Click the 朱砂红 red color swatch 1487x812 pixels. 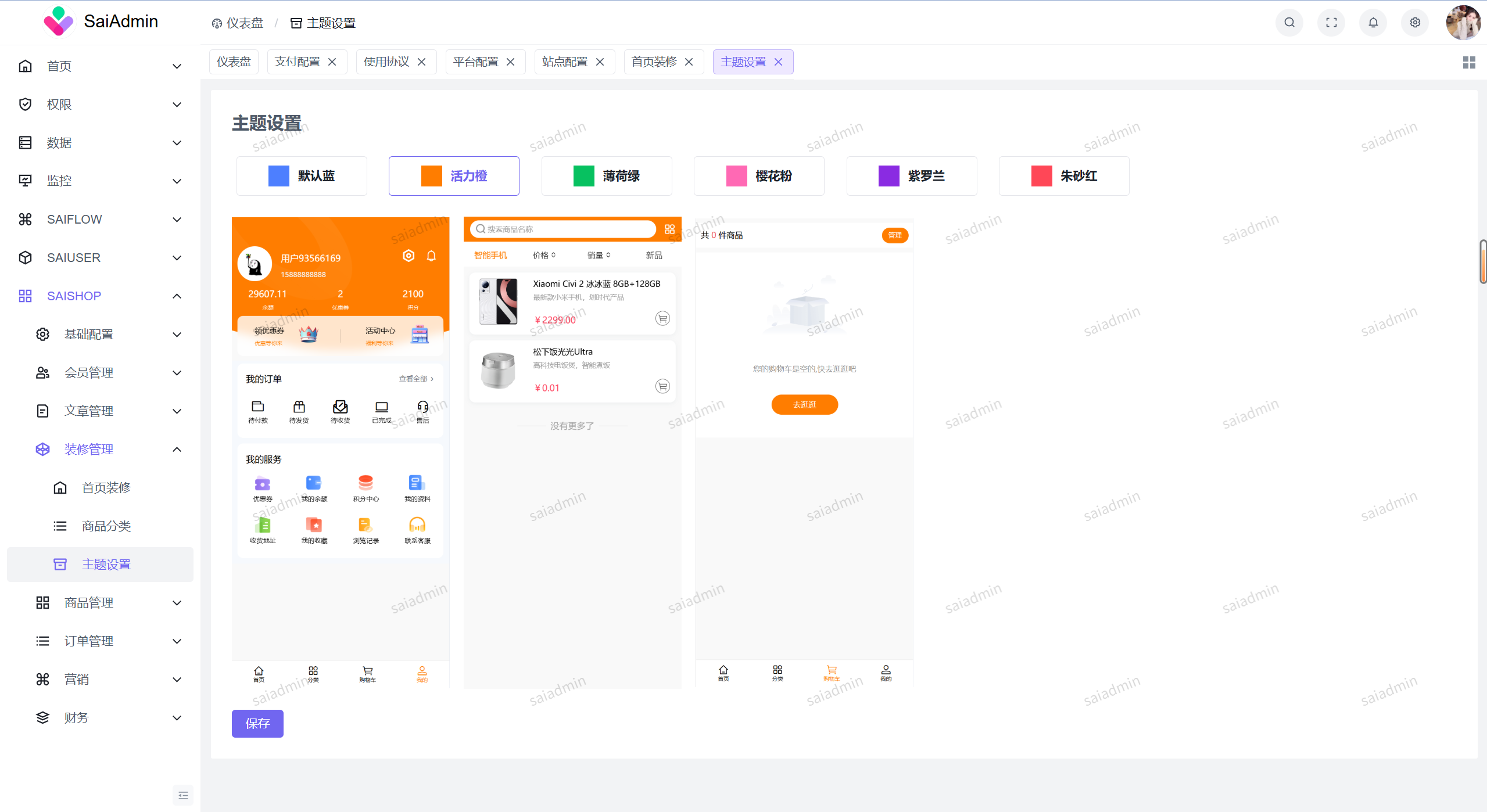coord(1041,176)
